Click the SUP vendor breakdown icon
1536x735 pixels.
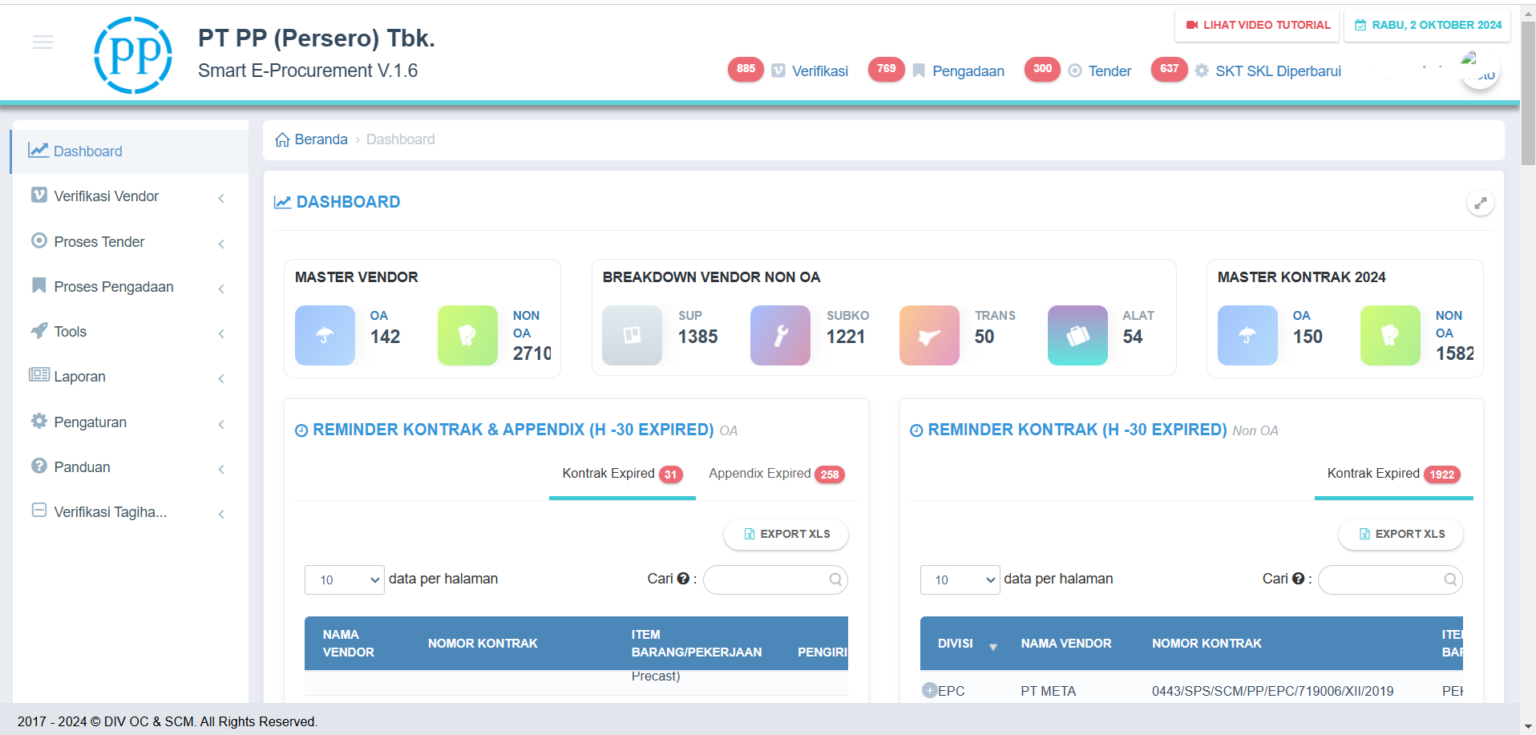(632, 335)
